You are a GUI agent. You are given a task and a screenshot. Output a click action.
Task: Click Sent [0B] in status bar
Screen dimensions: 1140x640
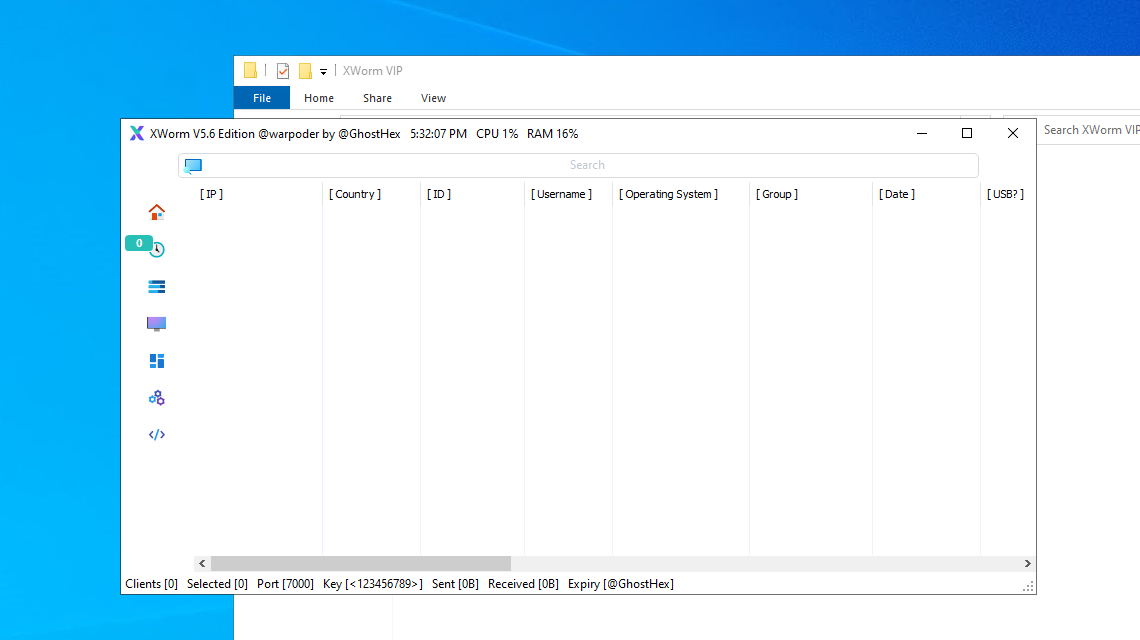click(455, 584)
